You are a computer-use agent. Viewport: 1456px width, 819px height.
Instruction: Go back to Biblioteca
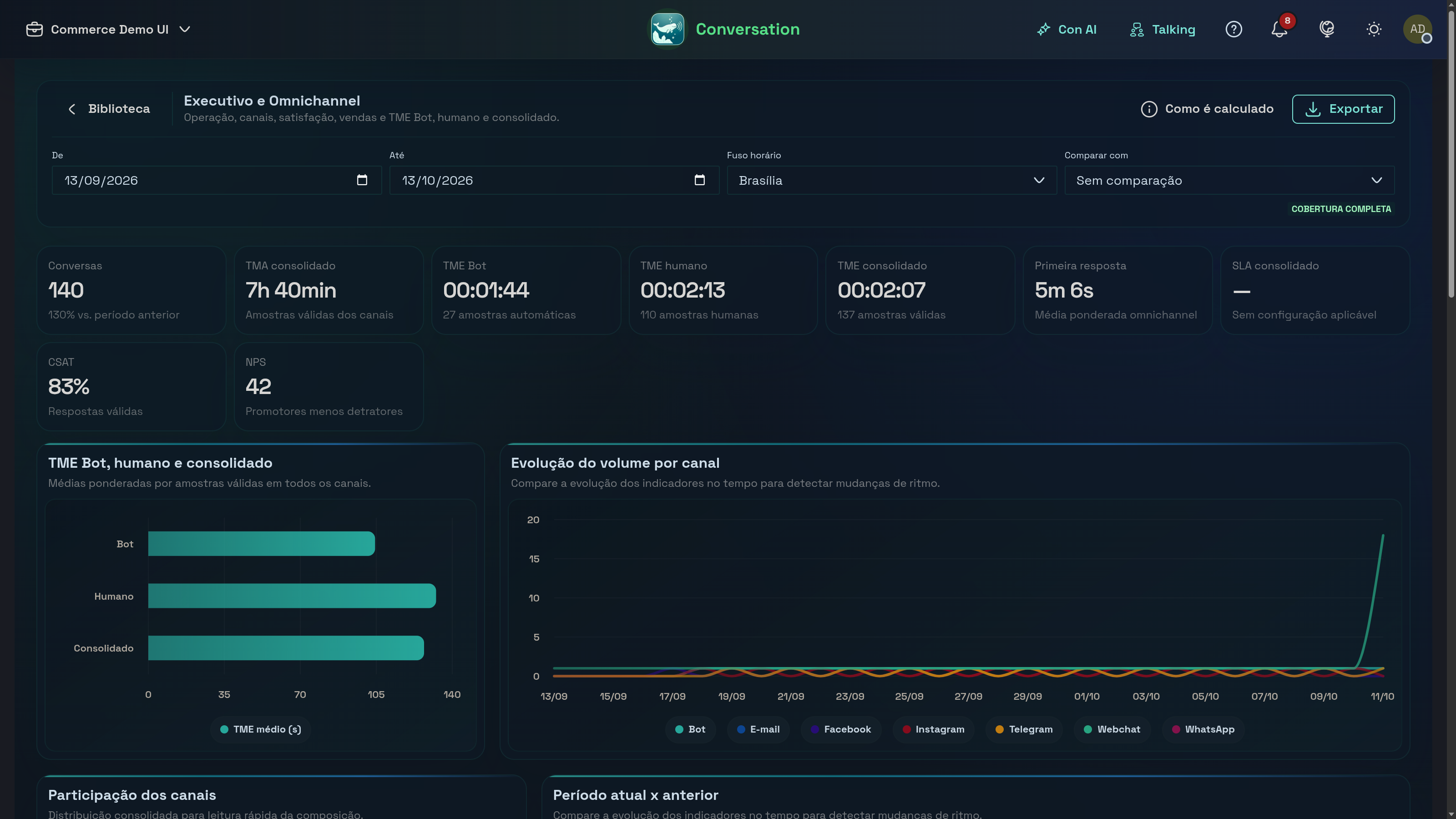click(109, 109)
